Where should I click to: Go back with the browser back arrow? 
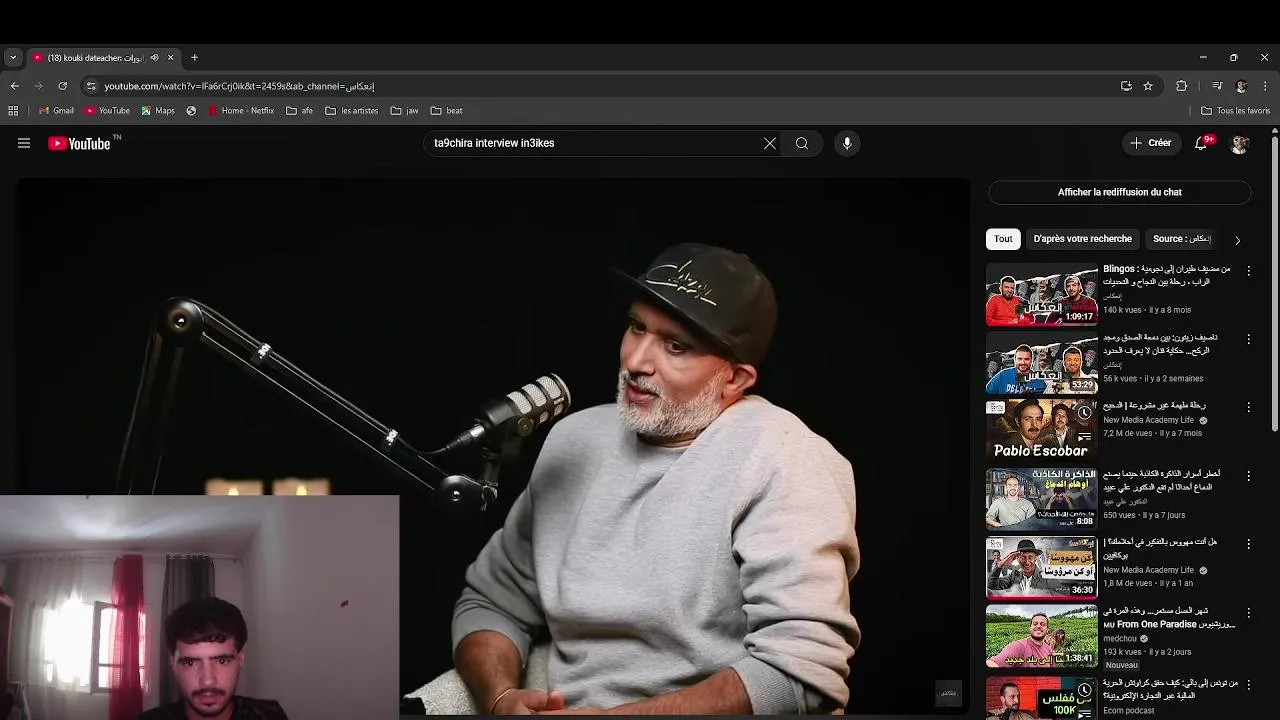tap(14, 86)
